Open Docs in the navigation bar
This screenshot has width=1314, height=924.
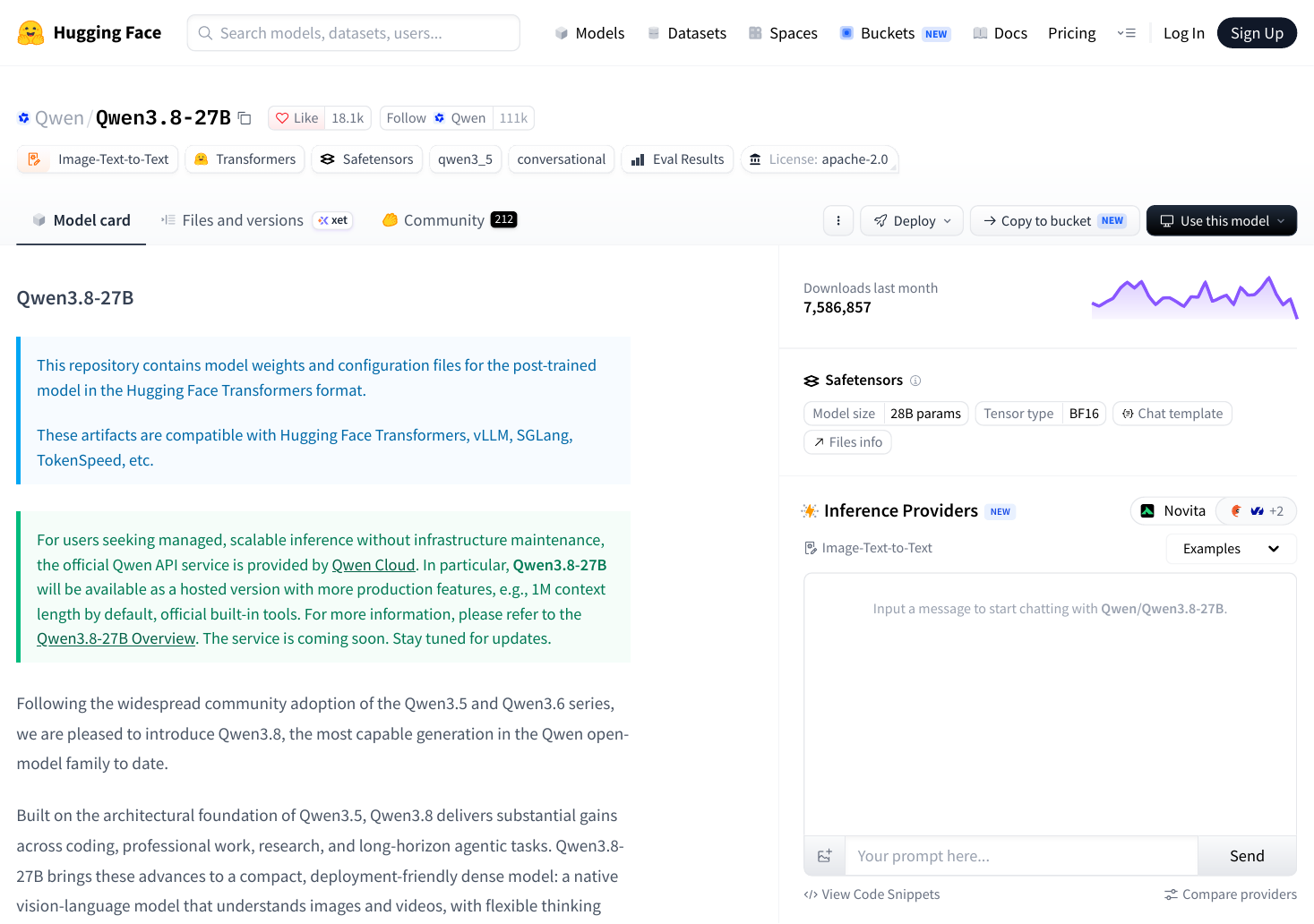tap(1001, 33)
